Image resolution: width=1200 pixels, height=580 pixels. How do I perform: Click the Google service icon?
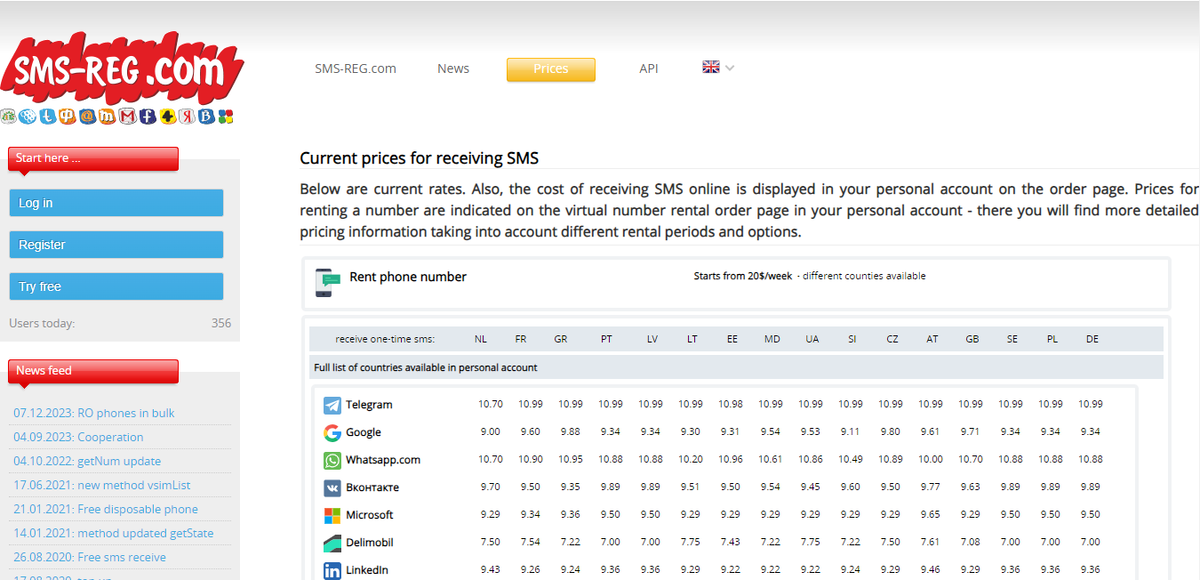332,433
